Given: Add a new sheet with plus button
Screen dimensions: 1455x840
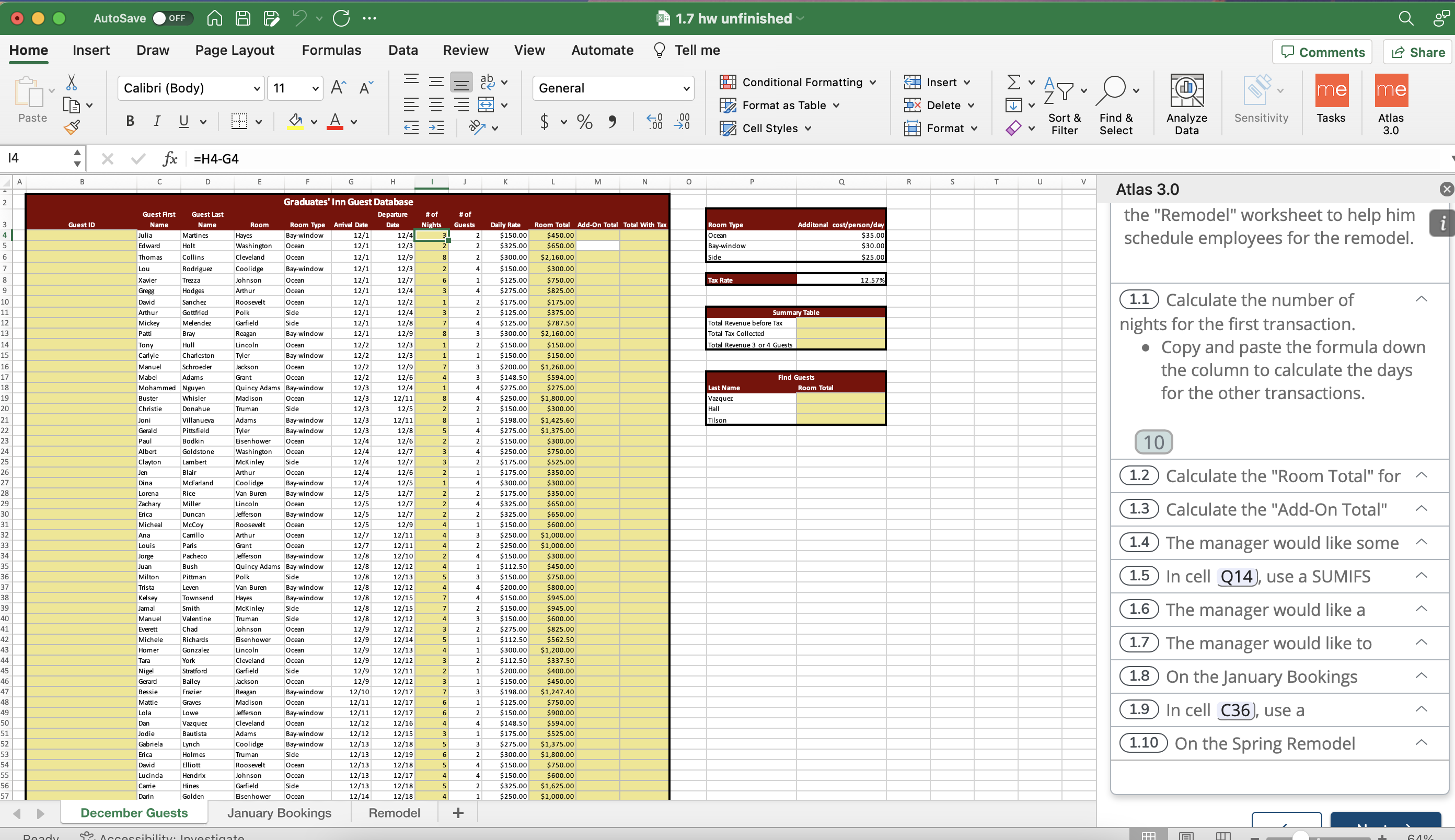Looking at the screenshot, I should tap(458, 812).
